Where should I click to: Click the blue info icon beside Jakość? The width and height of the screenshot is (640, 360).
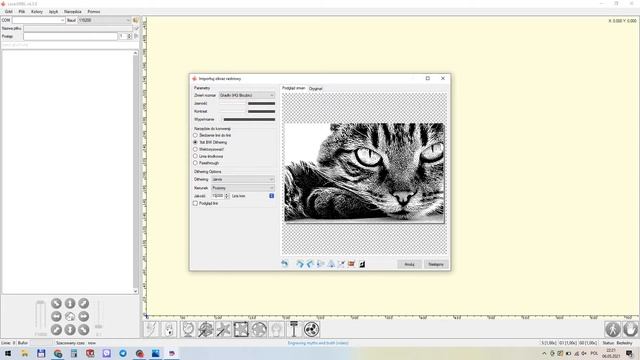click(271, 196)
